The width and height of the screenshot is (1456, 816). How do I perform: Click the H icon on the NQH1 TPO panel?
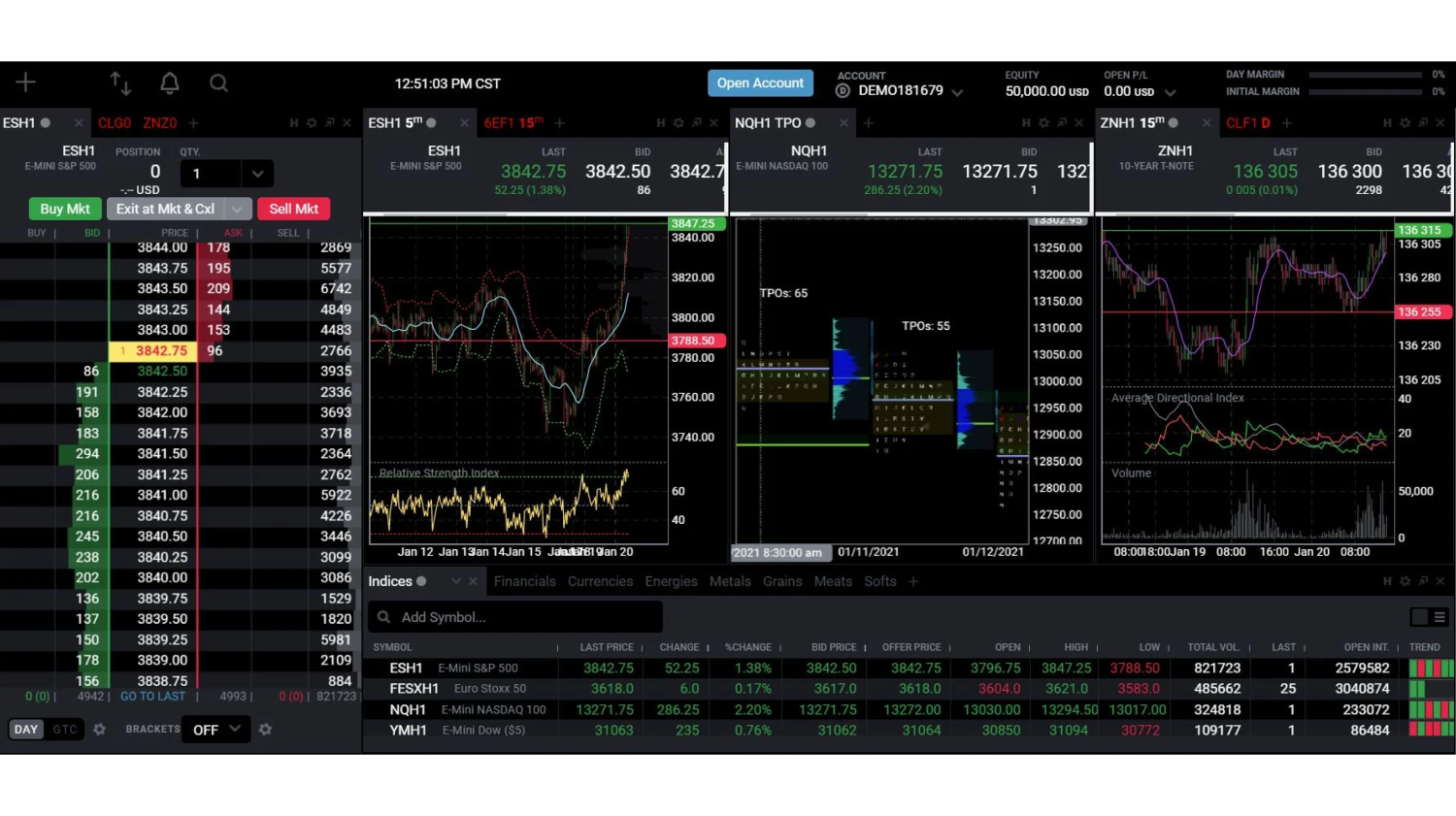pyautogui.click(x=1026, y=122)
